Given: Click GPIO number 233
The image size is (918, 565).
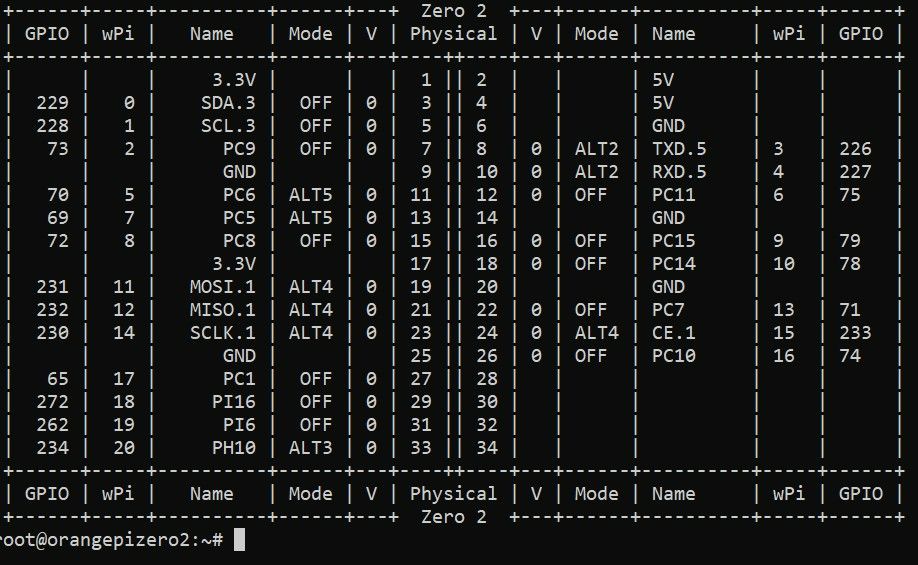Looking at the screenshot, I should click(x=855, y=333).
